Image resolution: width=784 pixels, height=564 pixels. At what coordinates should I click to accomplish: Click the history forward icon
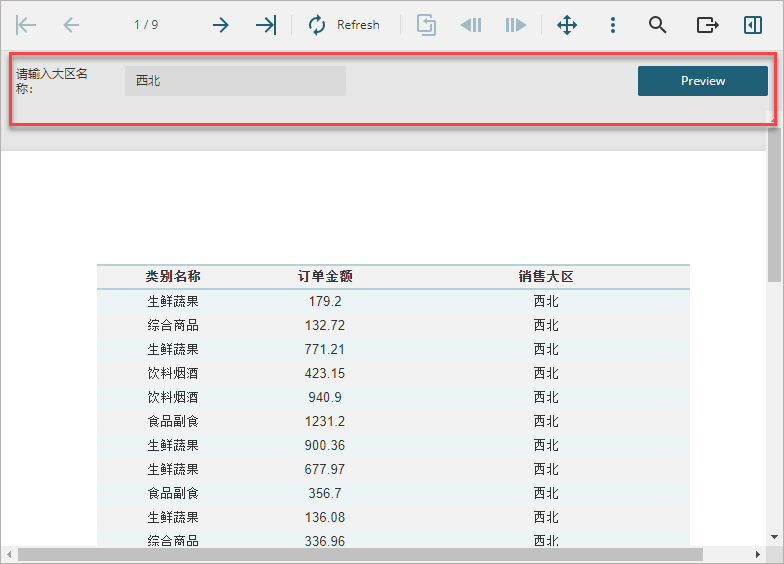pyautogui.click(x=516, y=25)
